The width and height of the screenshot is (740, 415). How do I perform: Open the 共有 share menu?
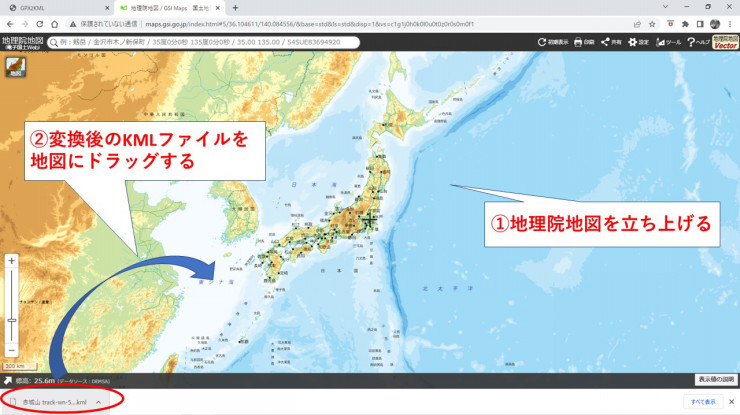click(x=611, y=42)
